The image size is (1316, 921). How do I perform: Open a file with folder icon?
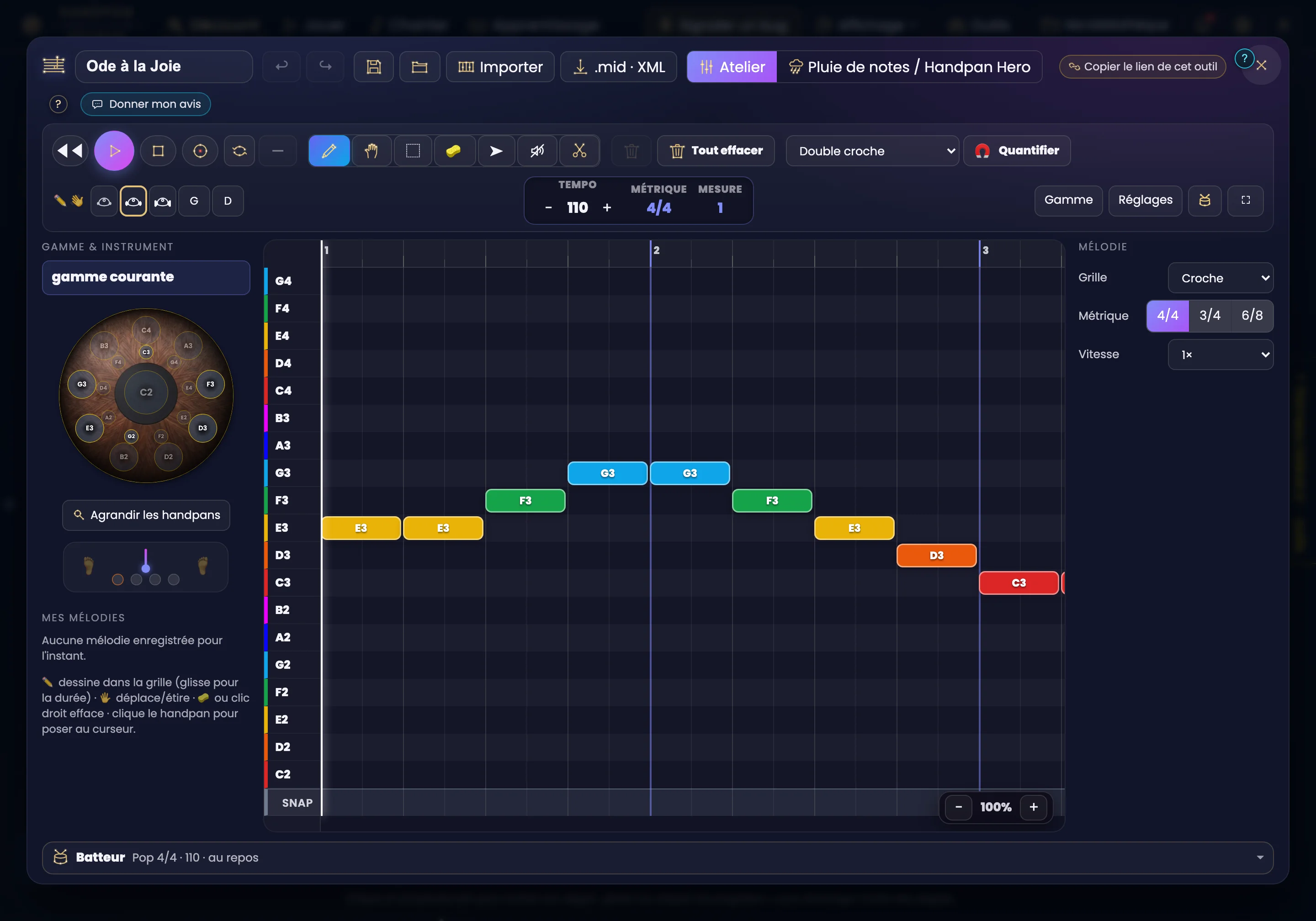point(419,67)
